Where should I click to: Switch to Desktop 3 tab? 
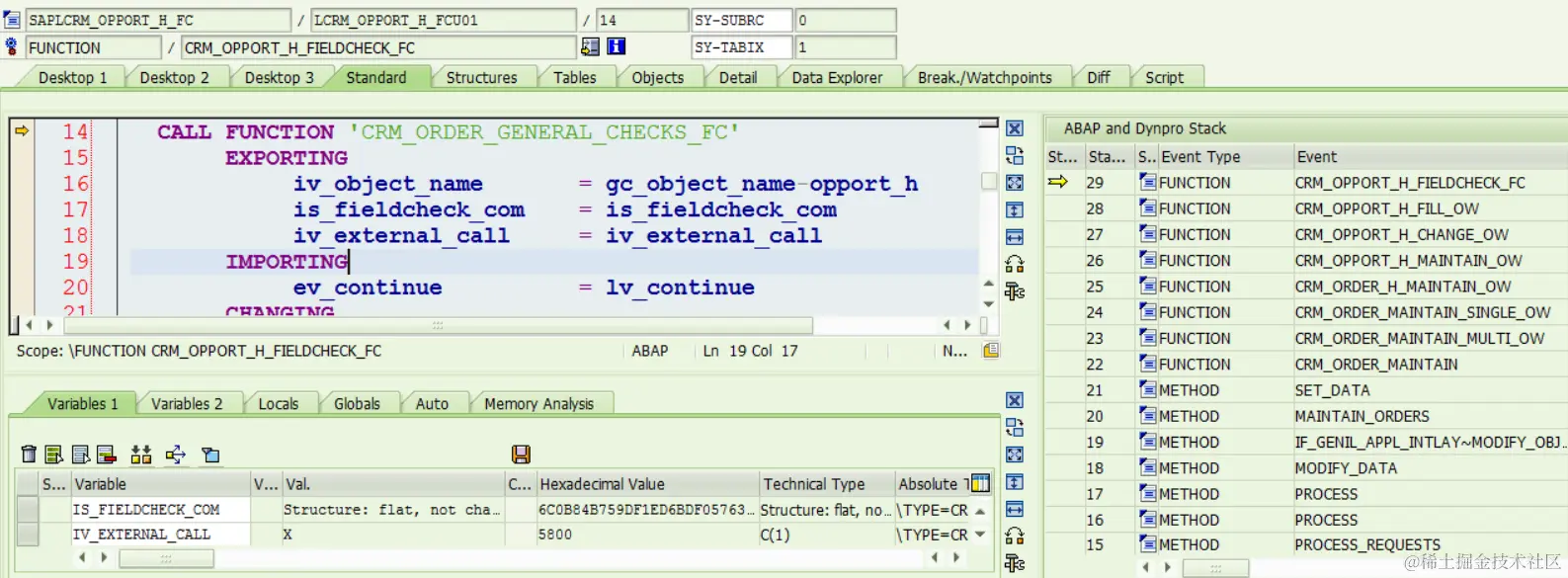pos(279,77)
